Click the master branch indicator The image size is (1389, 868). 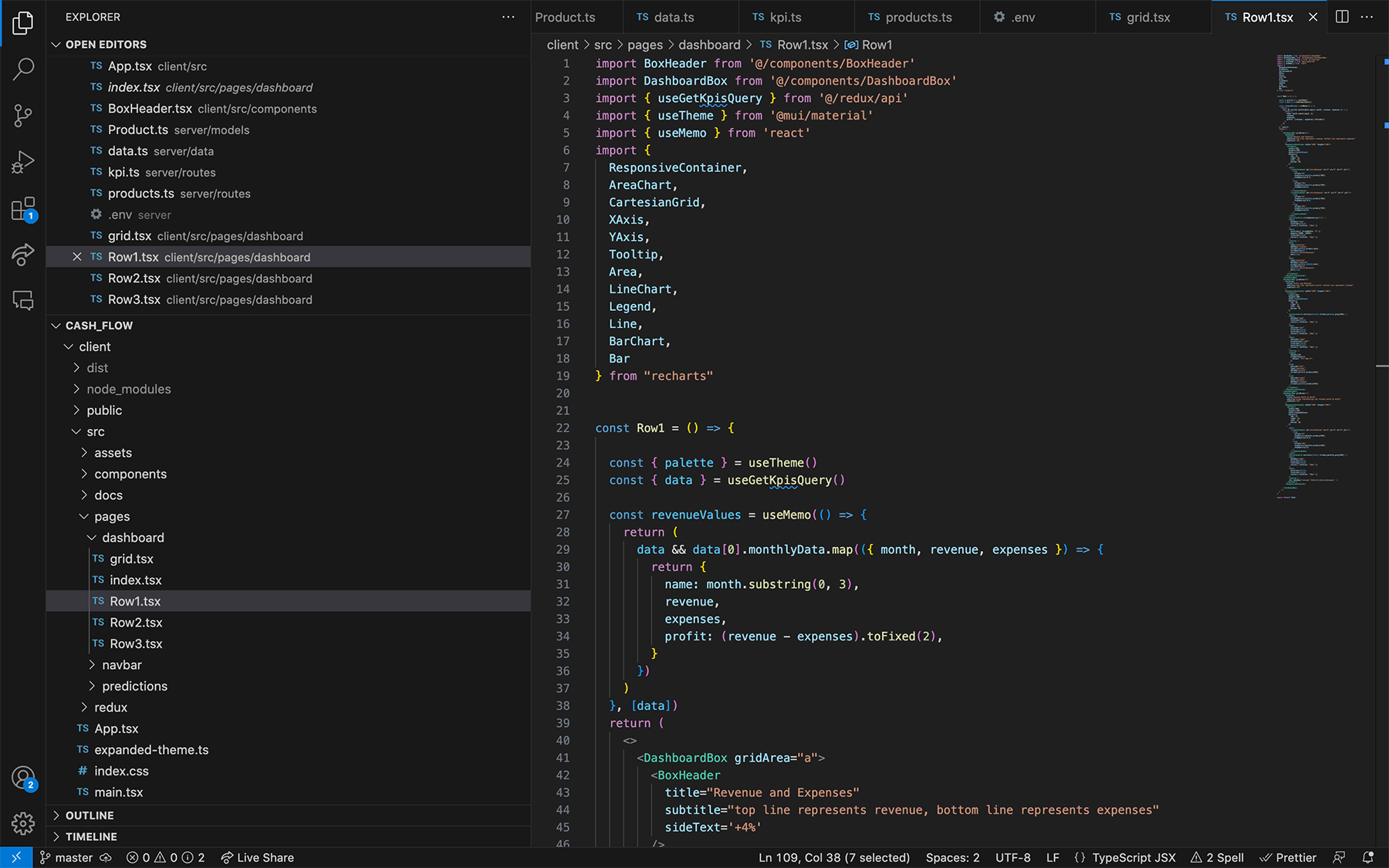click(x=66, y=857)
